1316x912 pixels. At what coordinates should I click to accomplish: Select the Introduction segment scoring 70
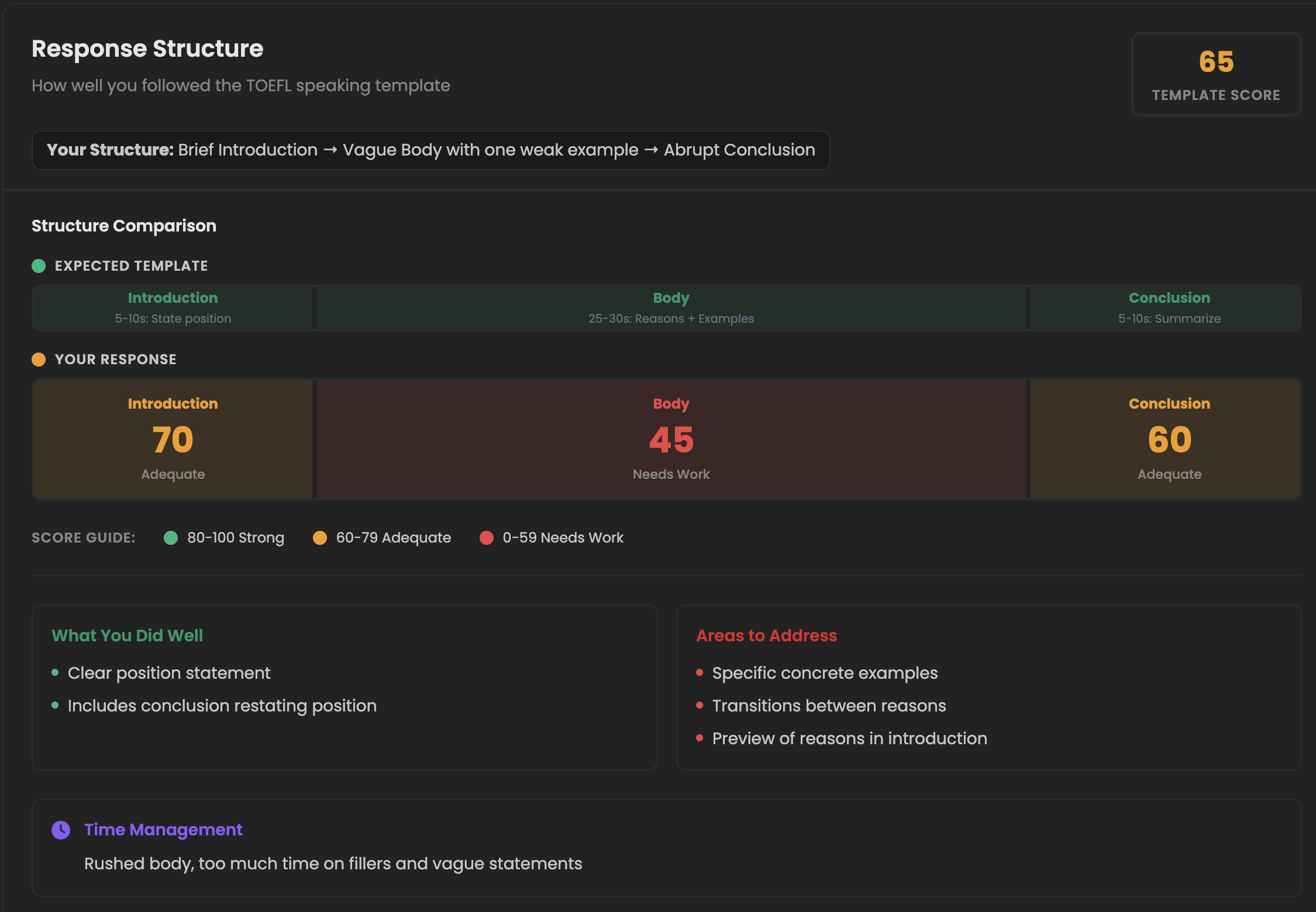(x=173, y=439)
